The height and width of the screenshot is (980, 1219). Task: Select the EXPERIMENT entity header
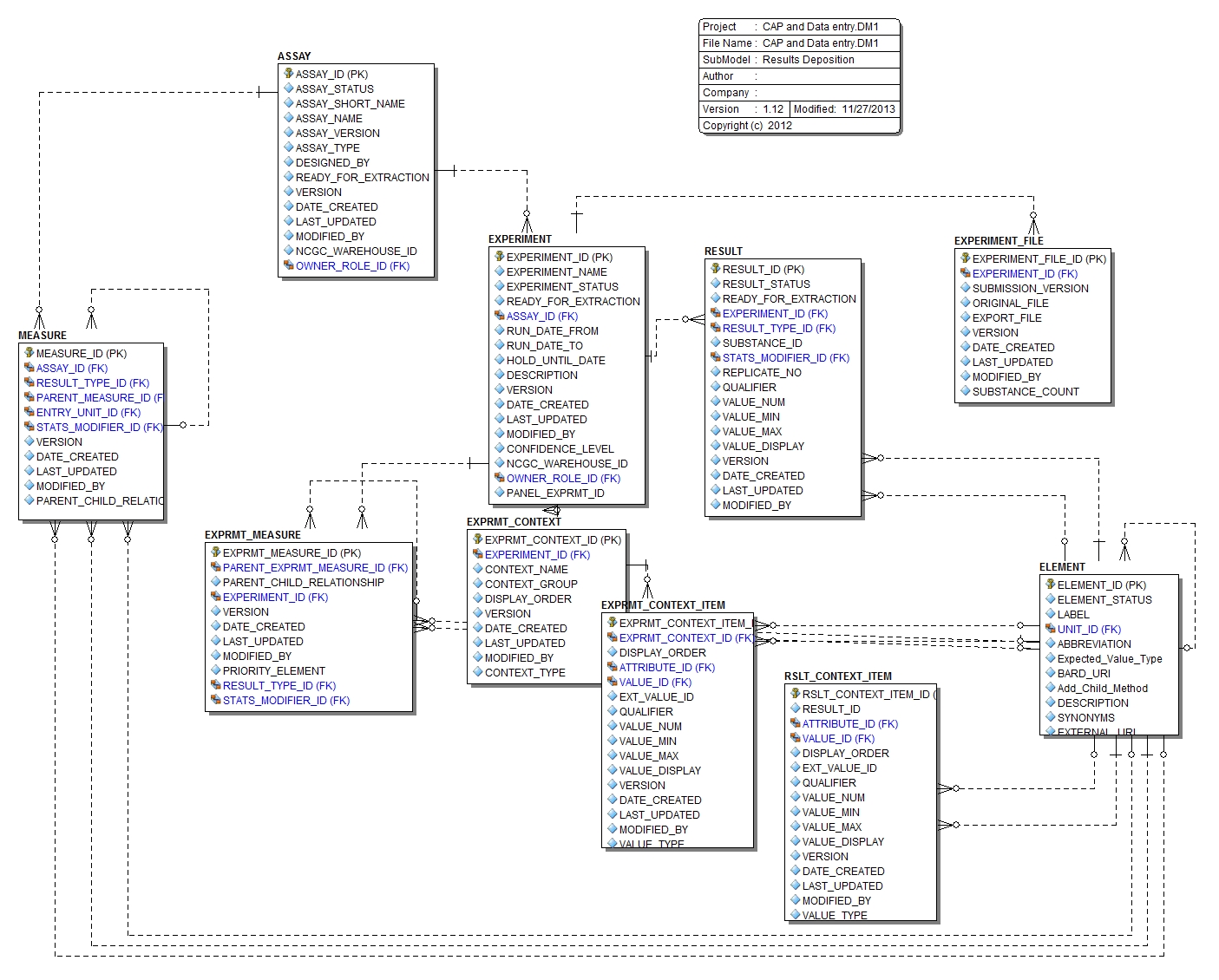[x=521, y=238]
